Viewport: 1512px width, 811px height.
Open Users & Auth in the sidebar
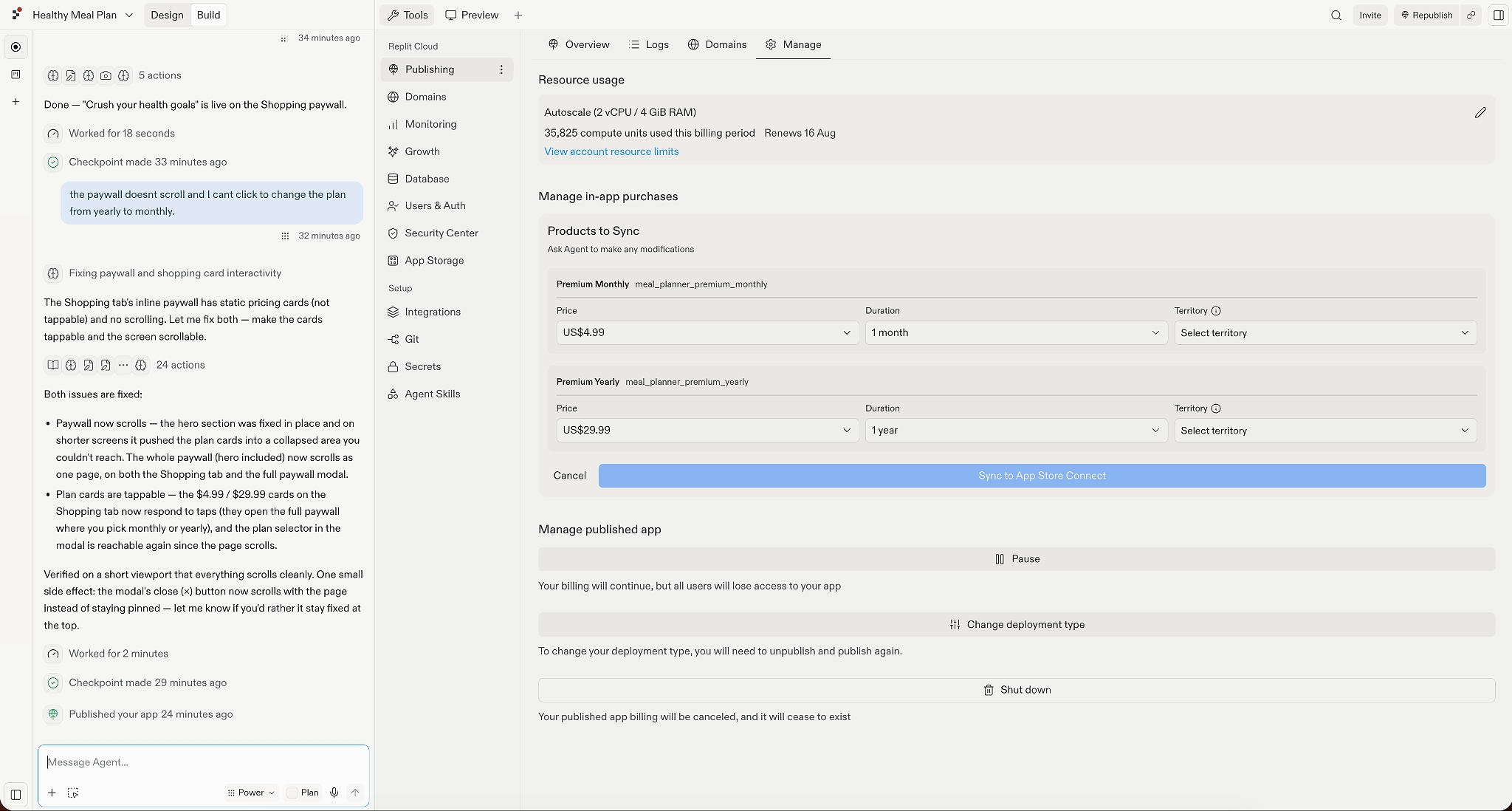[447, 205]
